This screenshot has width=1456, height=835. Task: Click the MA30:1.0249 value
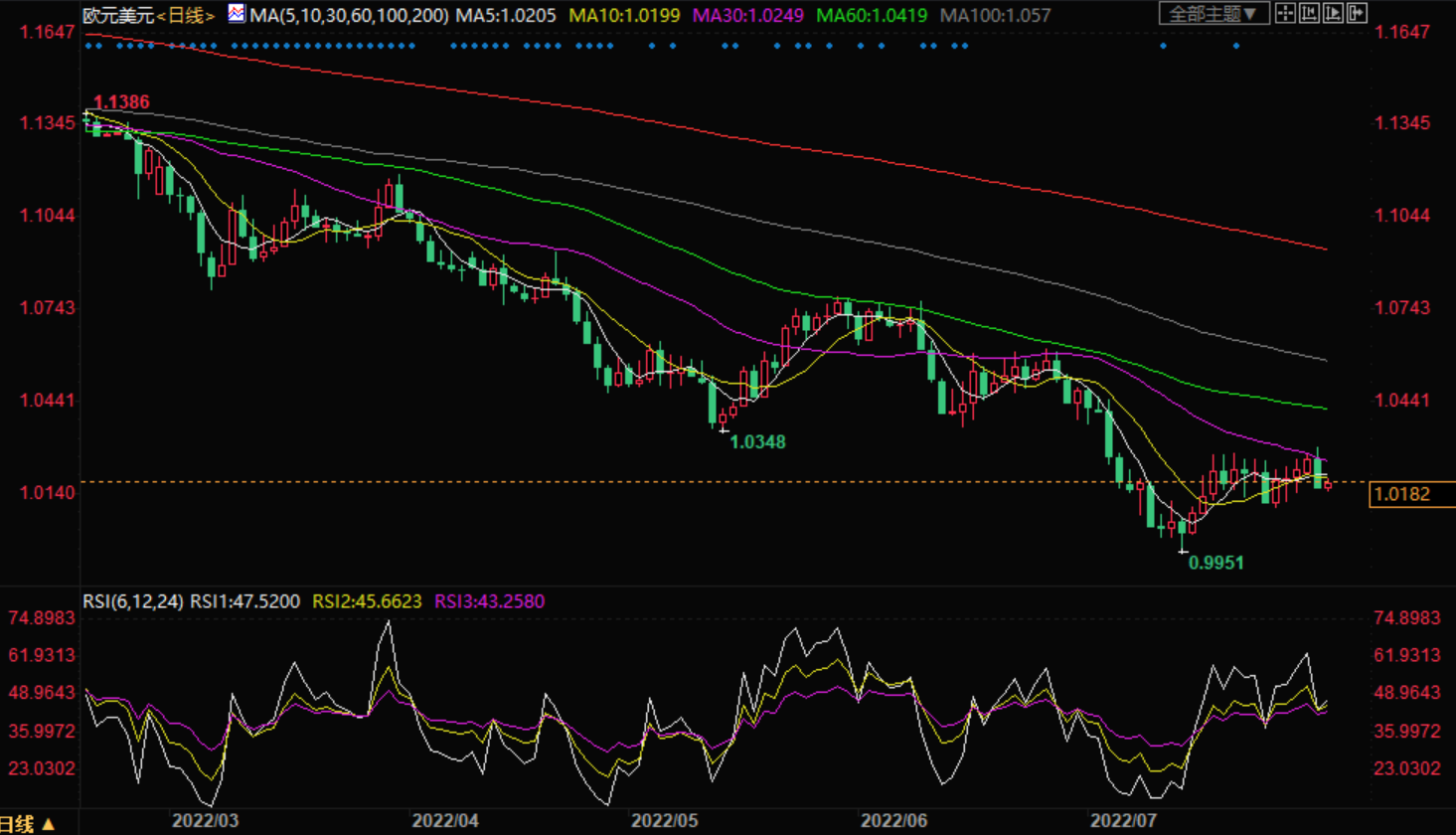pos(748,16)
